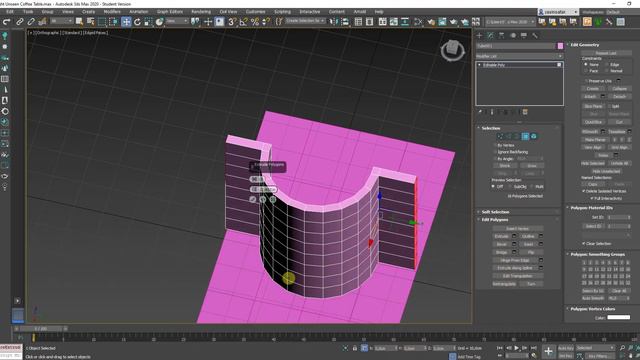Screen dimensions: 640x360
Task: Open the Animation menu
Action: 138,12
